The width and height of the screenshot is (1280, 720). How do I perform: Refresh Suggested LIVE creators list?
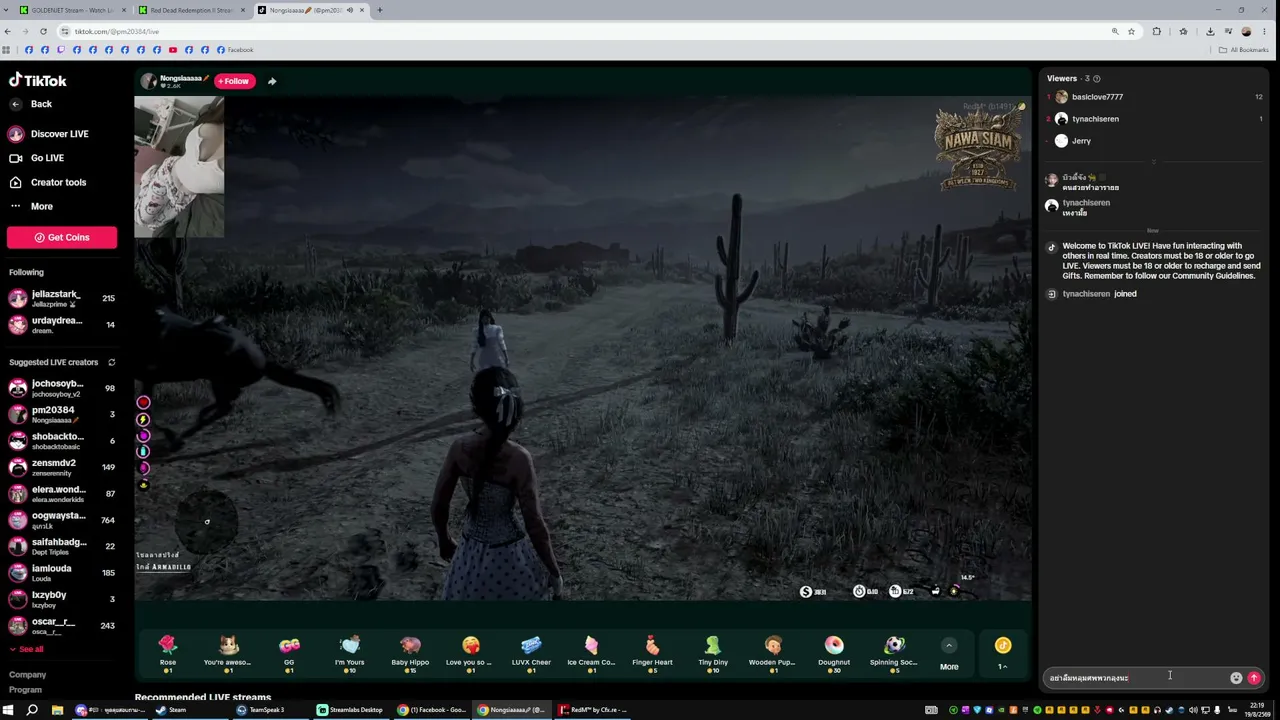[x=112, y=362]
